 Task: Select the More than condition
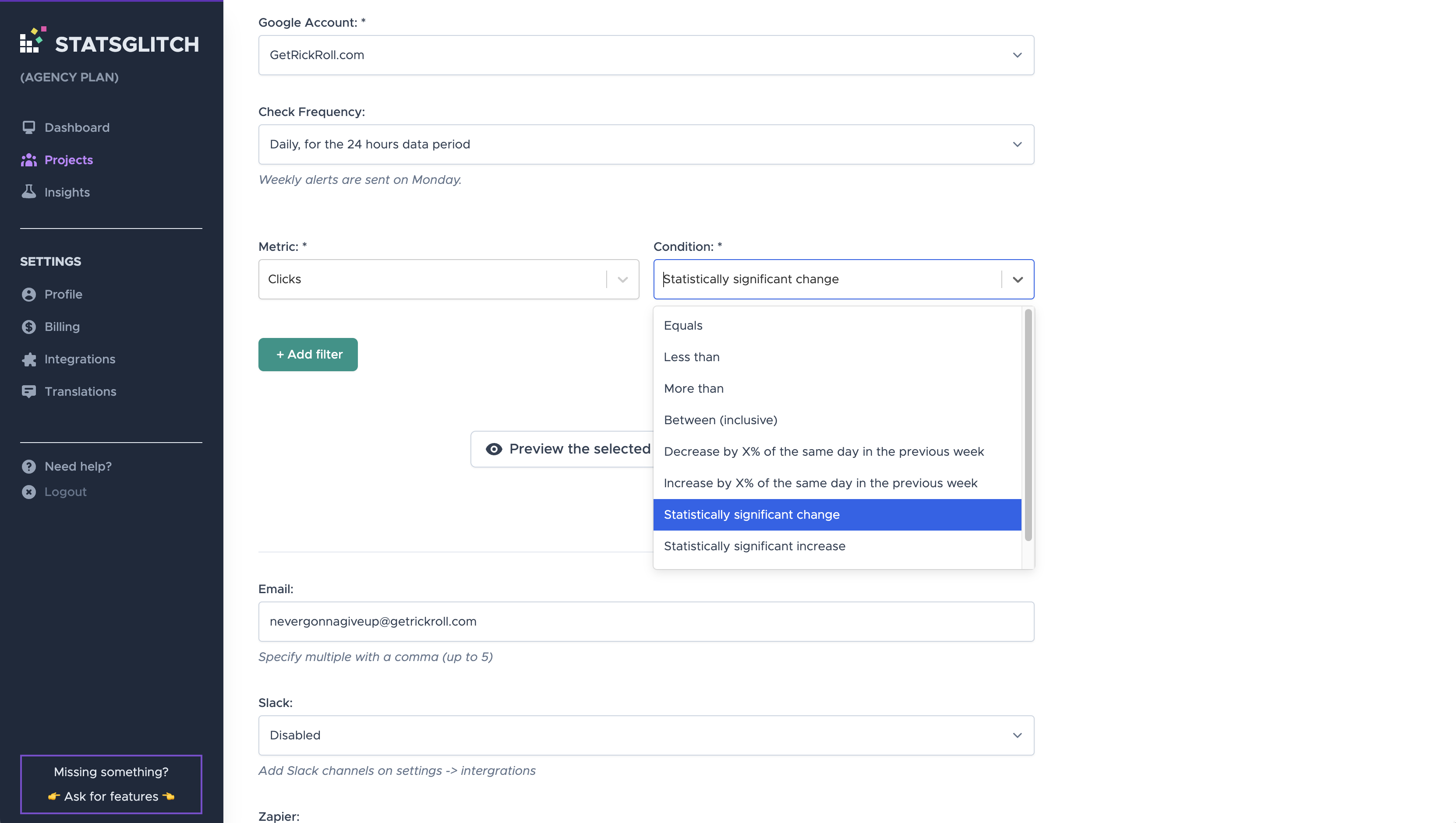tap(837, 389)
